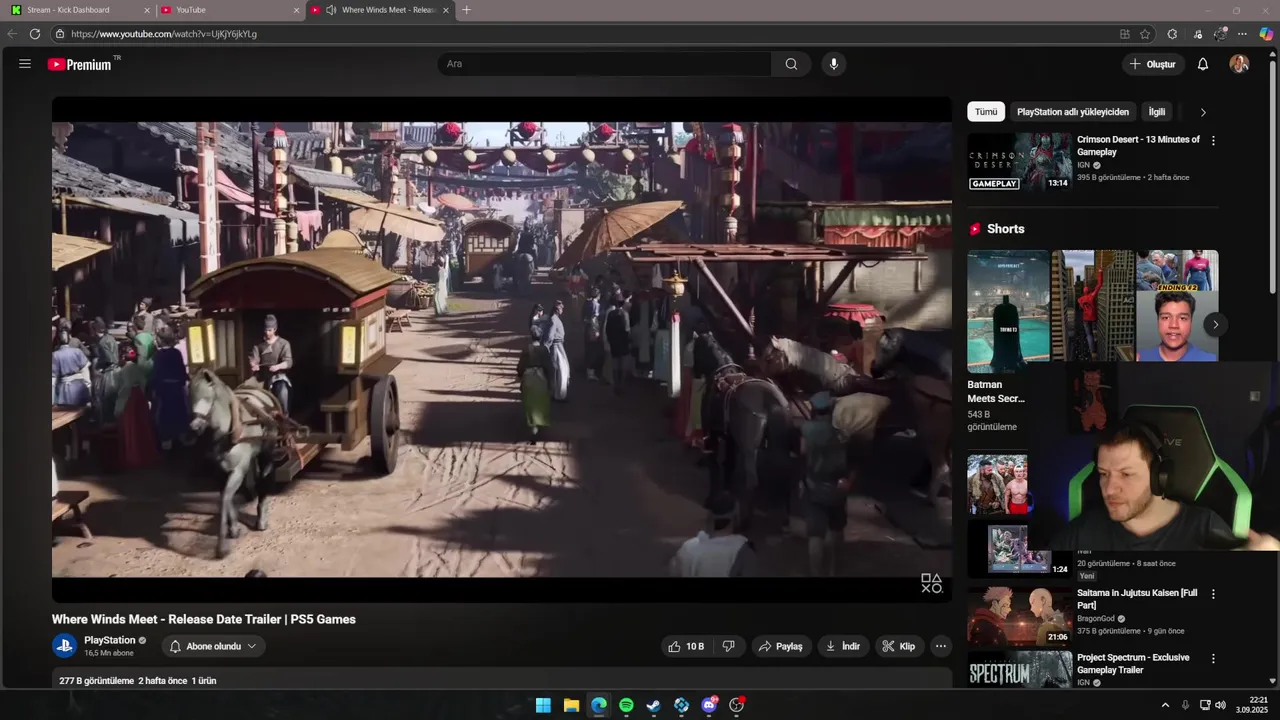The image size is (1280, 720).
Task: Select PlayStation adlı yükleyiciden chip
Action: click(x=1073, y=112)
